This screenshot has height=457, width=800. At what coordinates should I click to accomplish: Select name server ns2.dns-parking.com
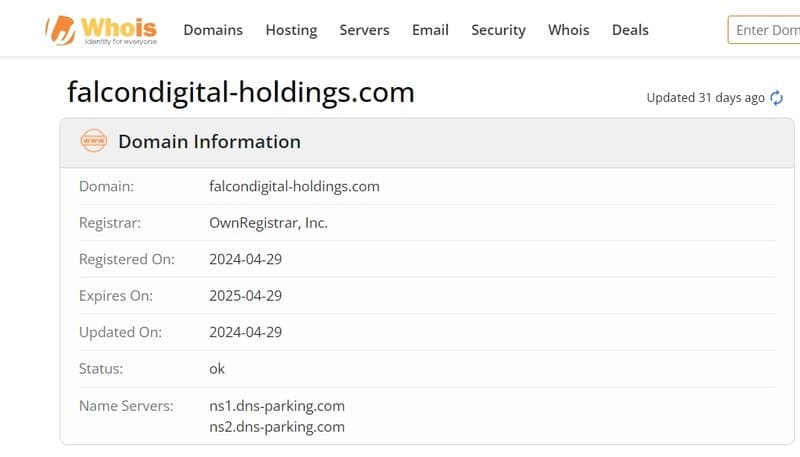coord(277,427)
